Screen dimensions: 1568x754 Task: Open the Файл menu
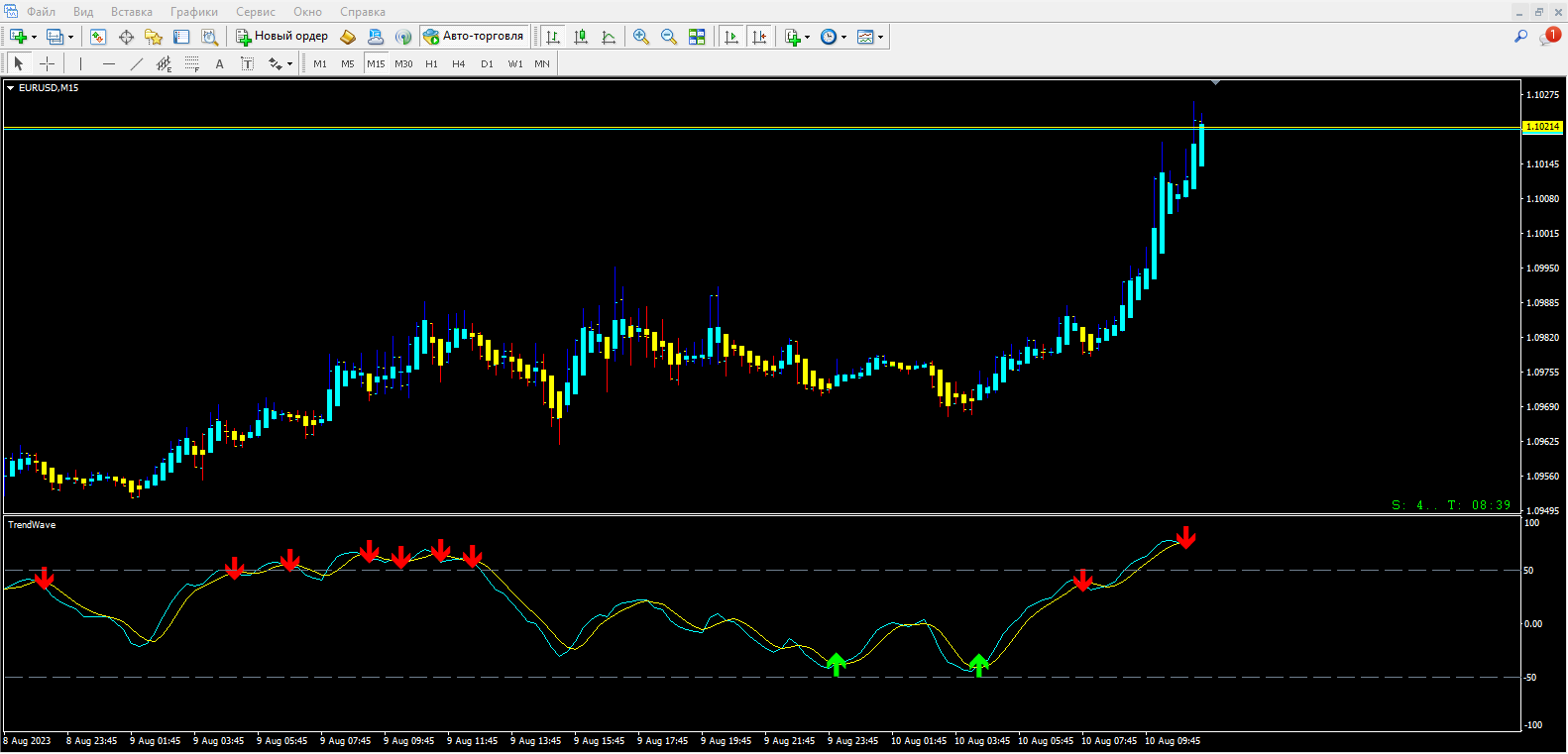41,12
